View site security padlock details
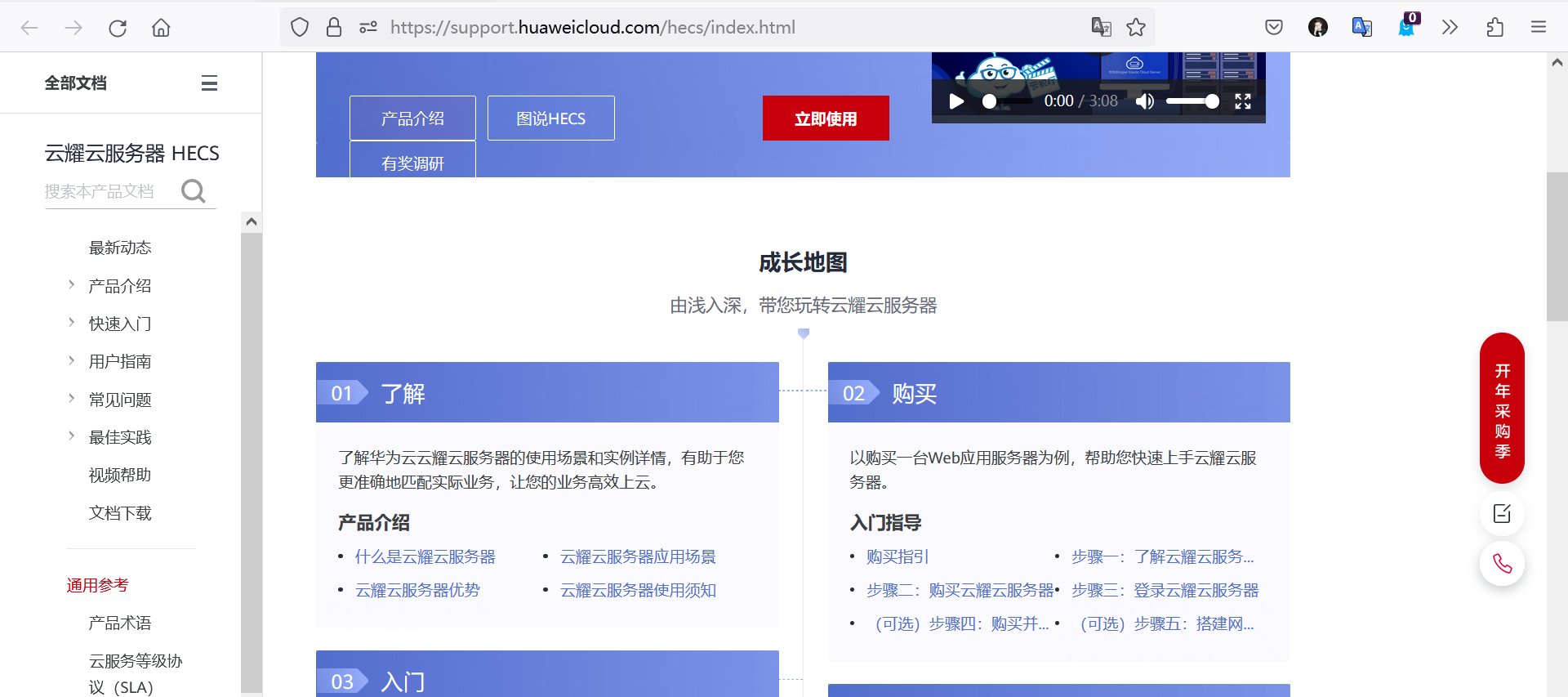 tap(334, 28)
